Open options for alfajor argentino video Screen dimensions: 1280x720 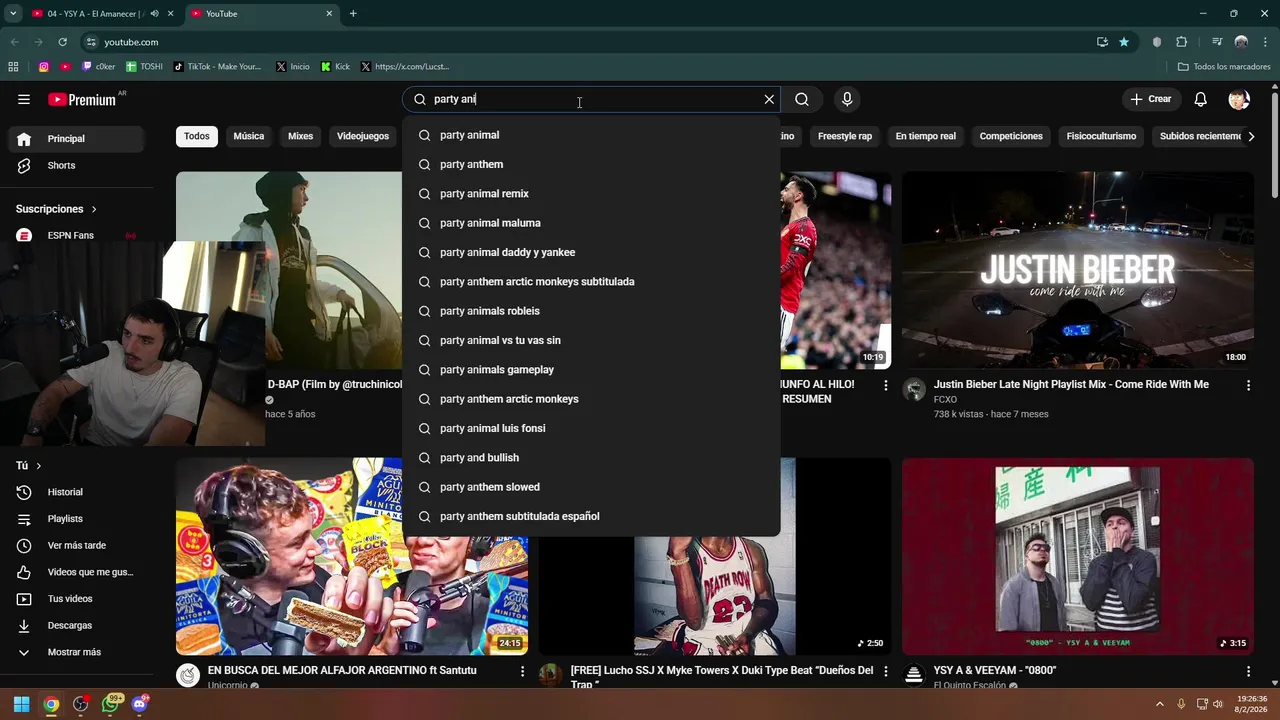coord(522,671)
